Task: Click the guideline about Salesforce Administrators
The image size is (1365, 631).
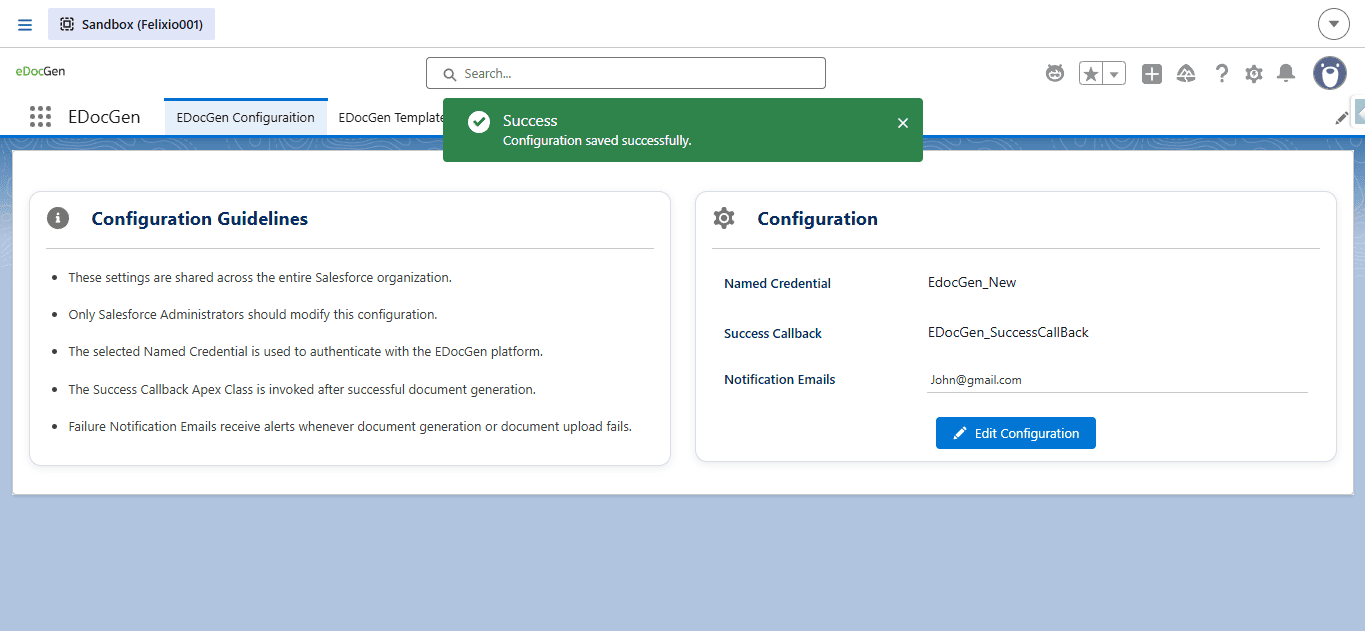Action: tap(253, 314)
